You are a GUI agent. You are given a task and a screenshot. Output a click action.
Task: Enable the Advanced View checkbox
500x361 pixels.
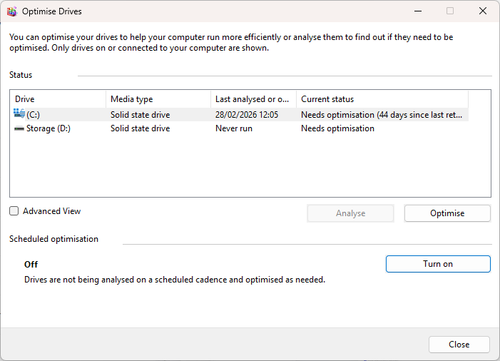click(x=14, y=211)
